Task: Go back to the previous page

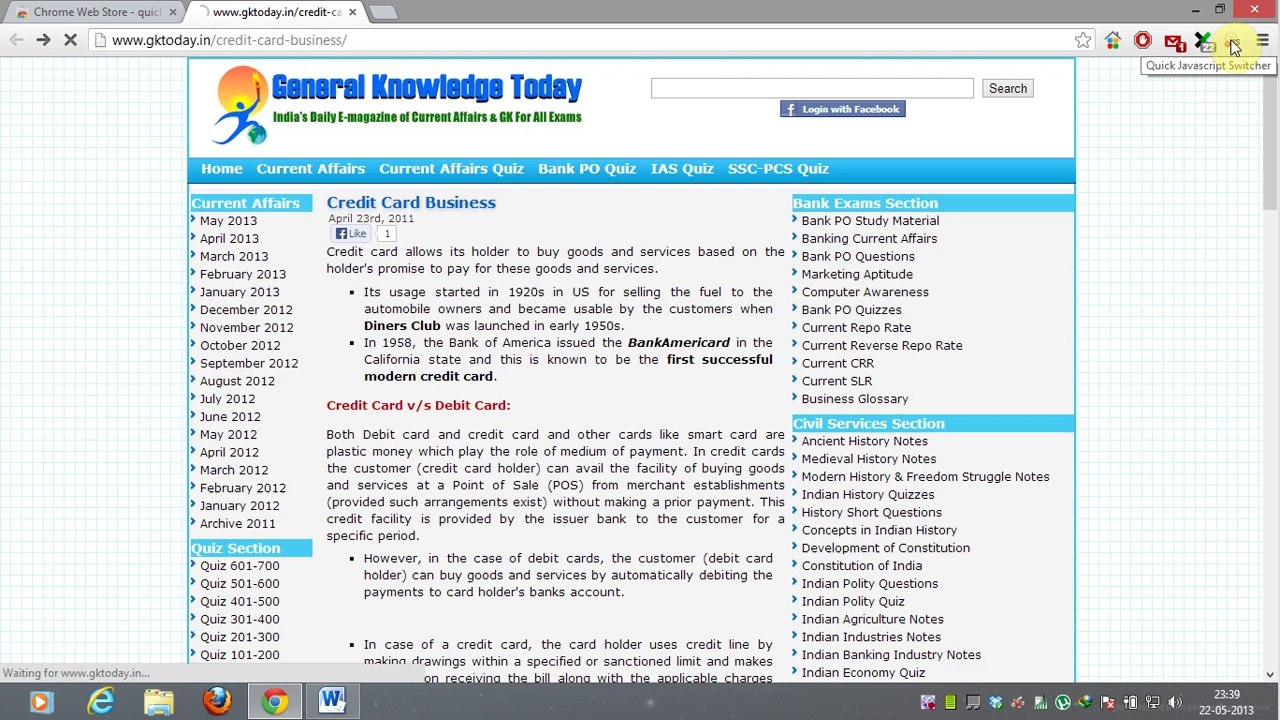Action: pyautogui.click(x=16, y=40)
